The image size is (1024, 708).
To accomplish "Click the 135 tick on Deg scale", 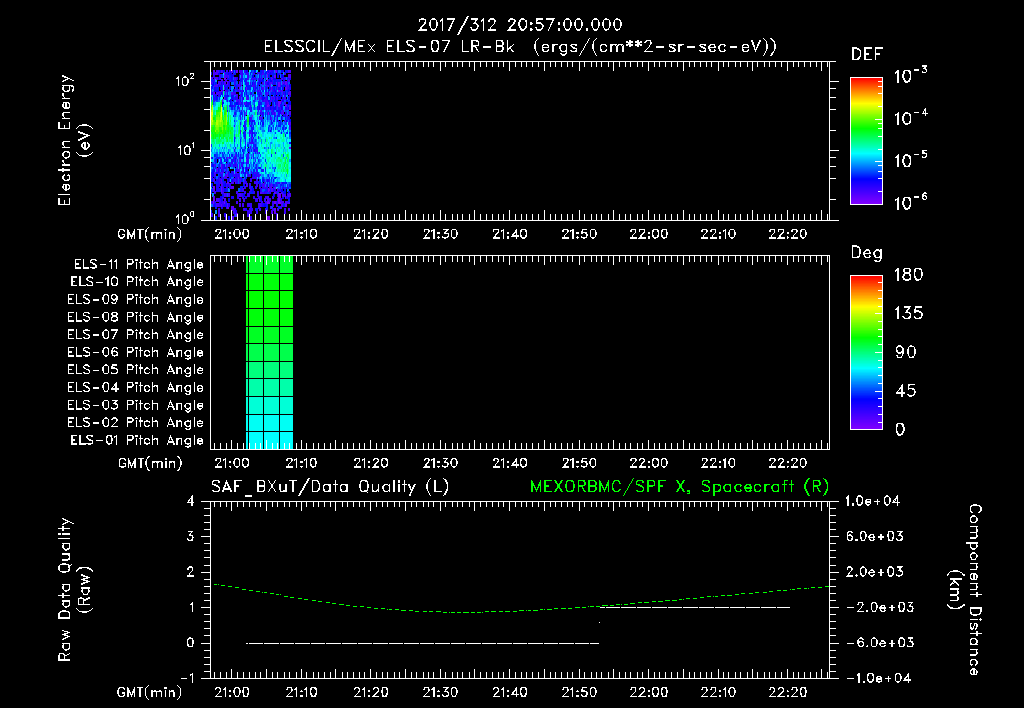I will click(908, 314).
